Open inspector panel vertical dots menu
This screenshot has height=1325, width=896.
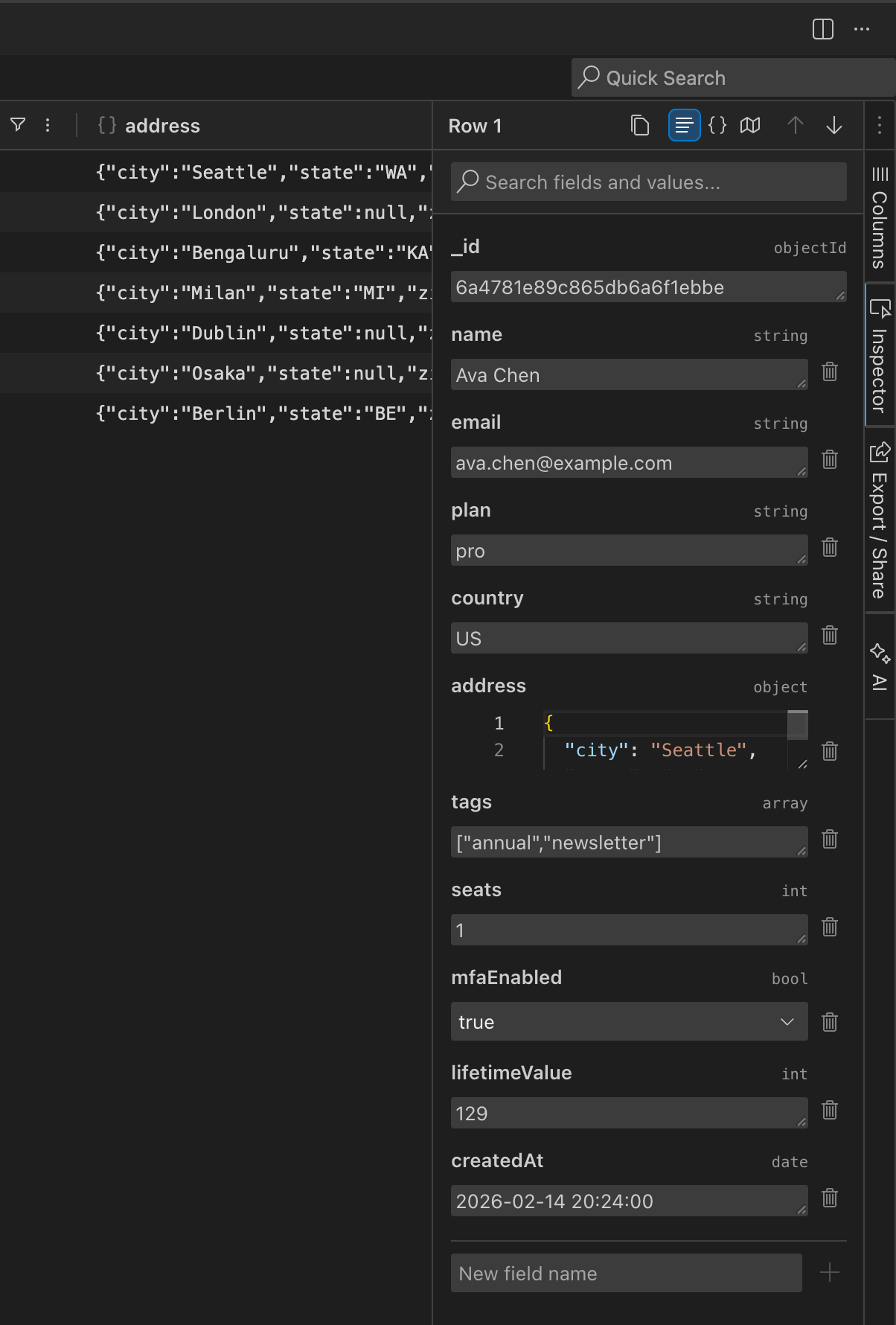pyautogui.click(x=880, y=125)
